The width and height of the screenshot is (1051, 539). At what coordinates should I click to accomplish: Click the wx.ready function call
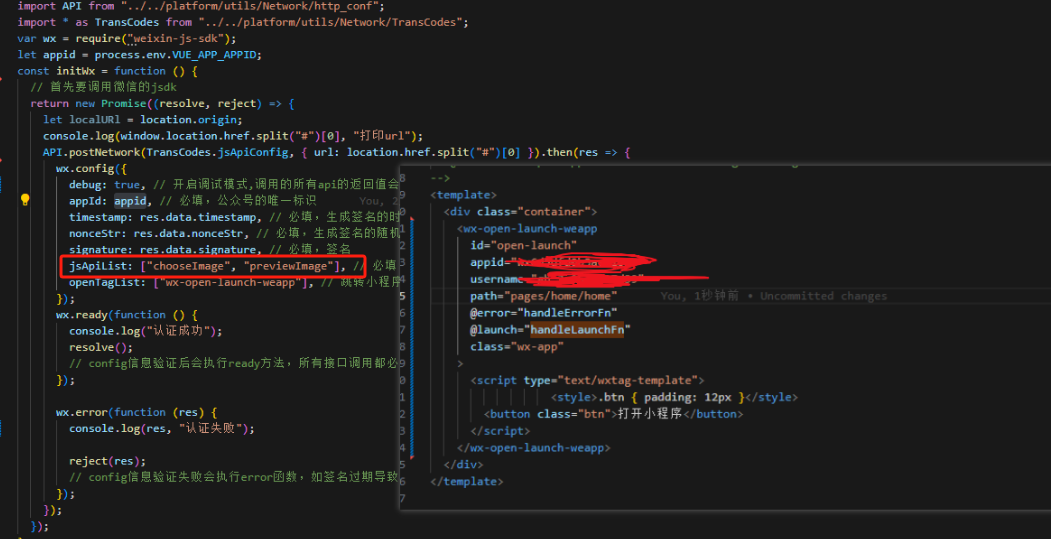pyautogui.click(x=80, y=314)
